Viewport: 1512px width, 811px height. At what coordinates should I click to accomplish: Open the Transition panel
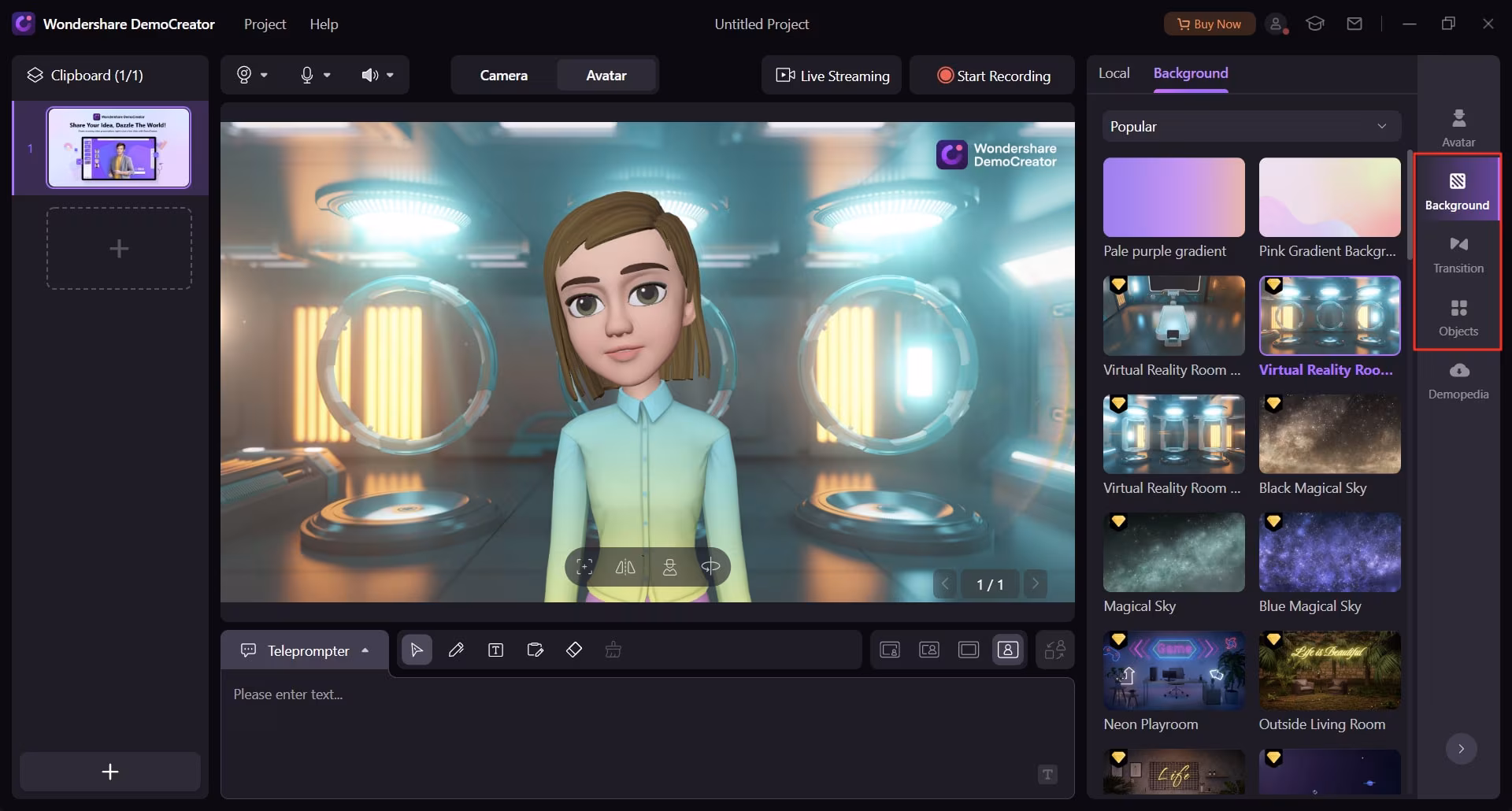pos(1458,254)
